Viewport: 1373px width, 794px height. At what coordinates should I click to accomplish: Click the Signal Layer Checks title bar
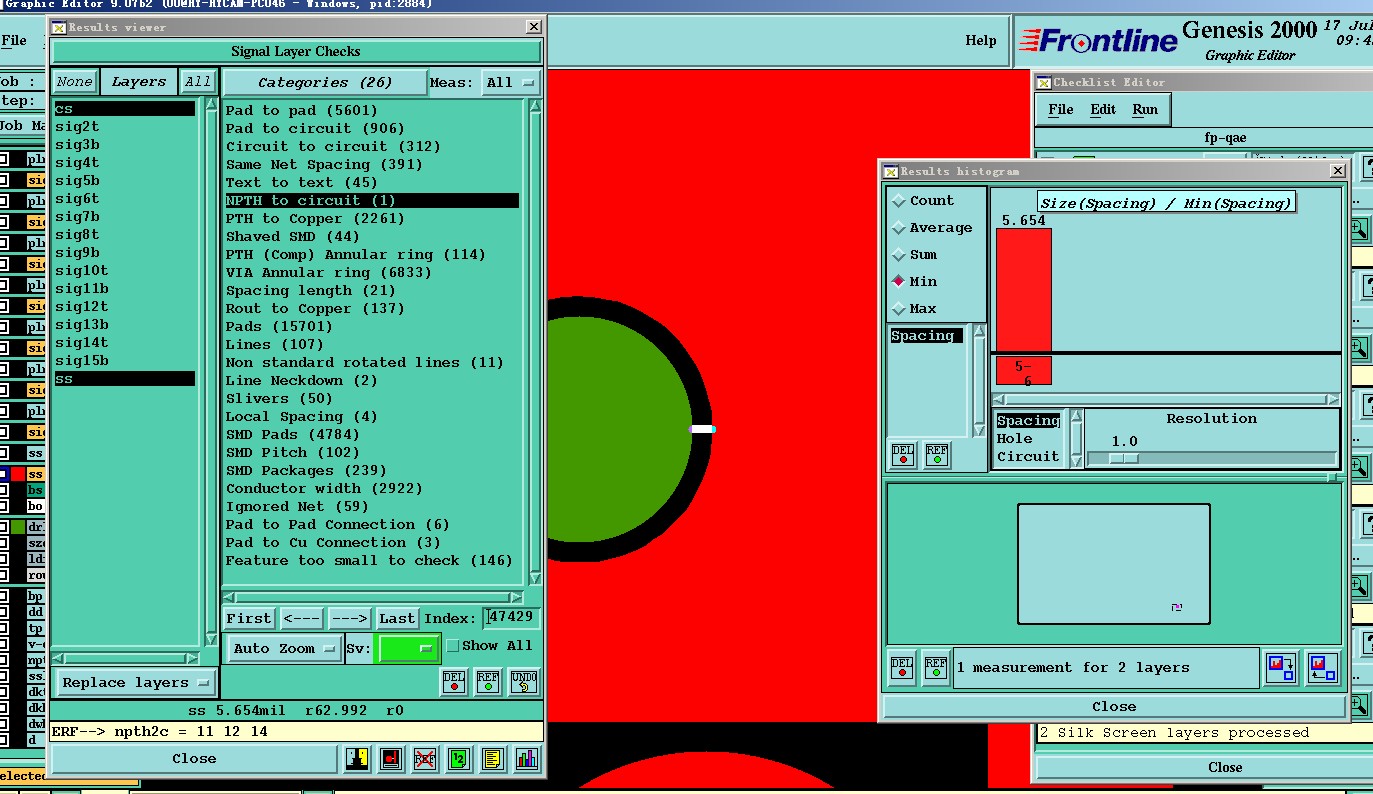[x=296, y=52]
